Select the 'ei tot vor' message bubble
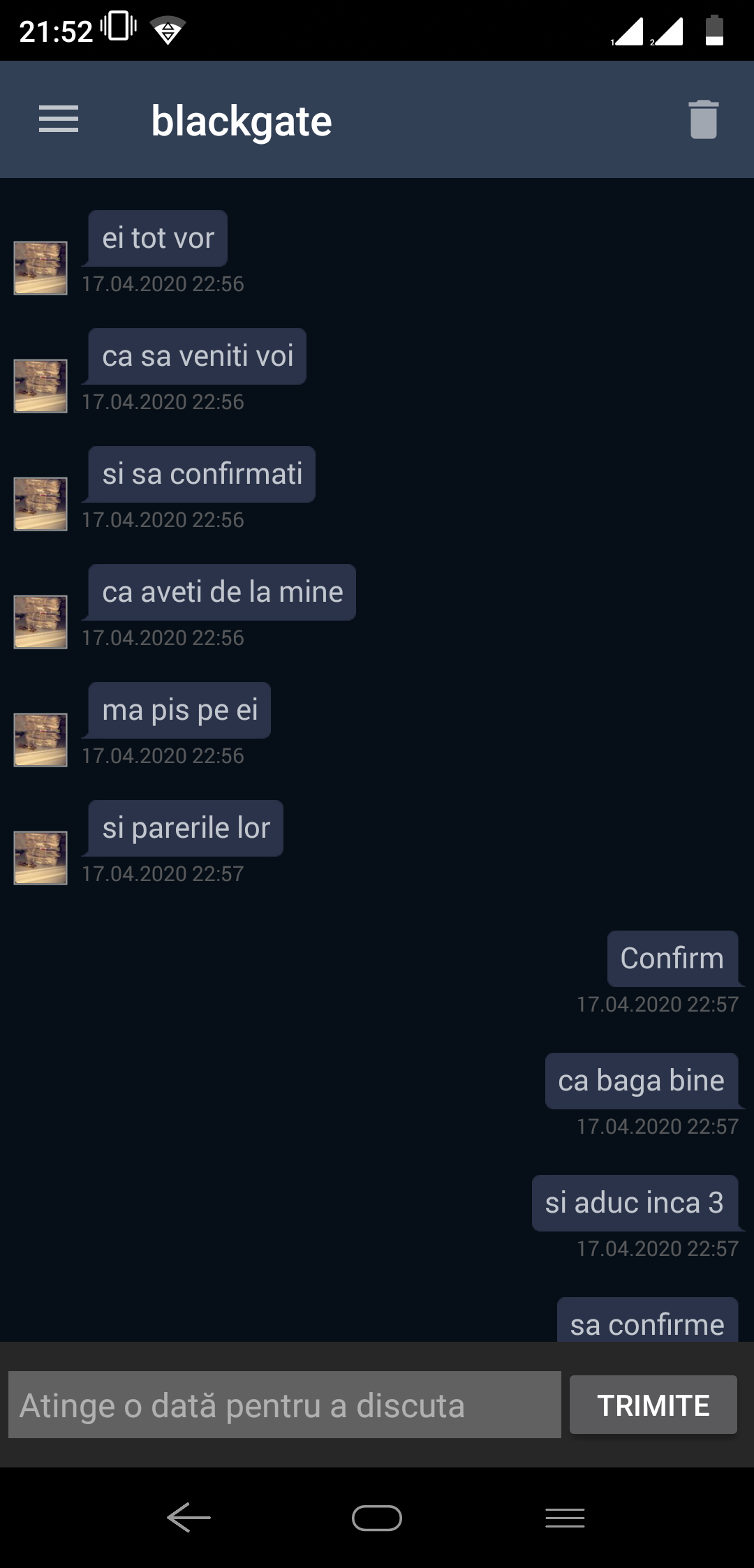Screen dimensions: 754x1568 (x=158, y=238)
